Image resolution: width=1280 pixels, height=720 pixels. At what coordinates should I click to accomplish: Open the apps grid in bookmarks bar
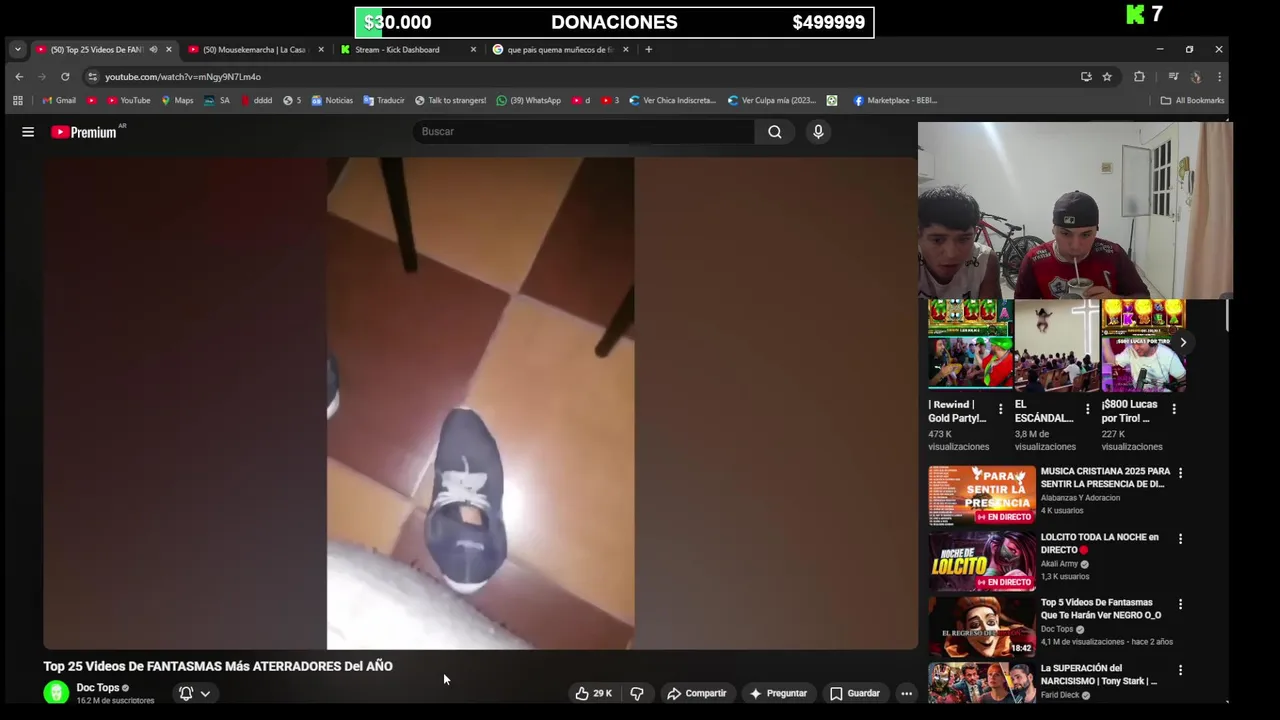[17, 100]
